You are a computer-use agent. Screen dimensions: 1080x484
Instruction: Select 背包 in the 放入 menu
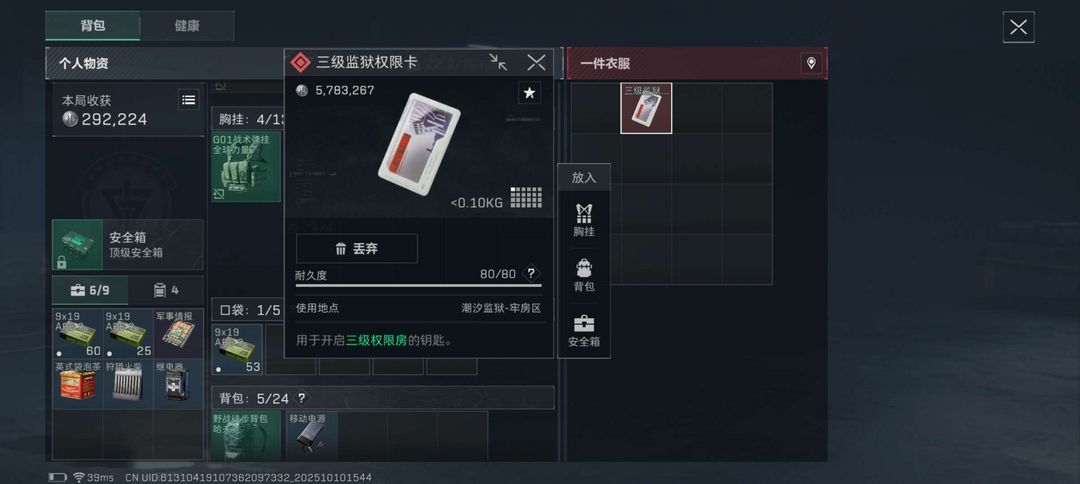click(583, 275)
